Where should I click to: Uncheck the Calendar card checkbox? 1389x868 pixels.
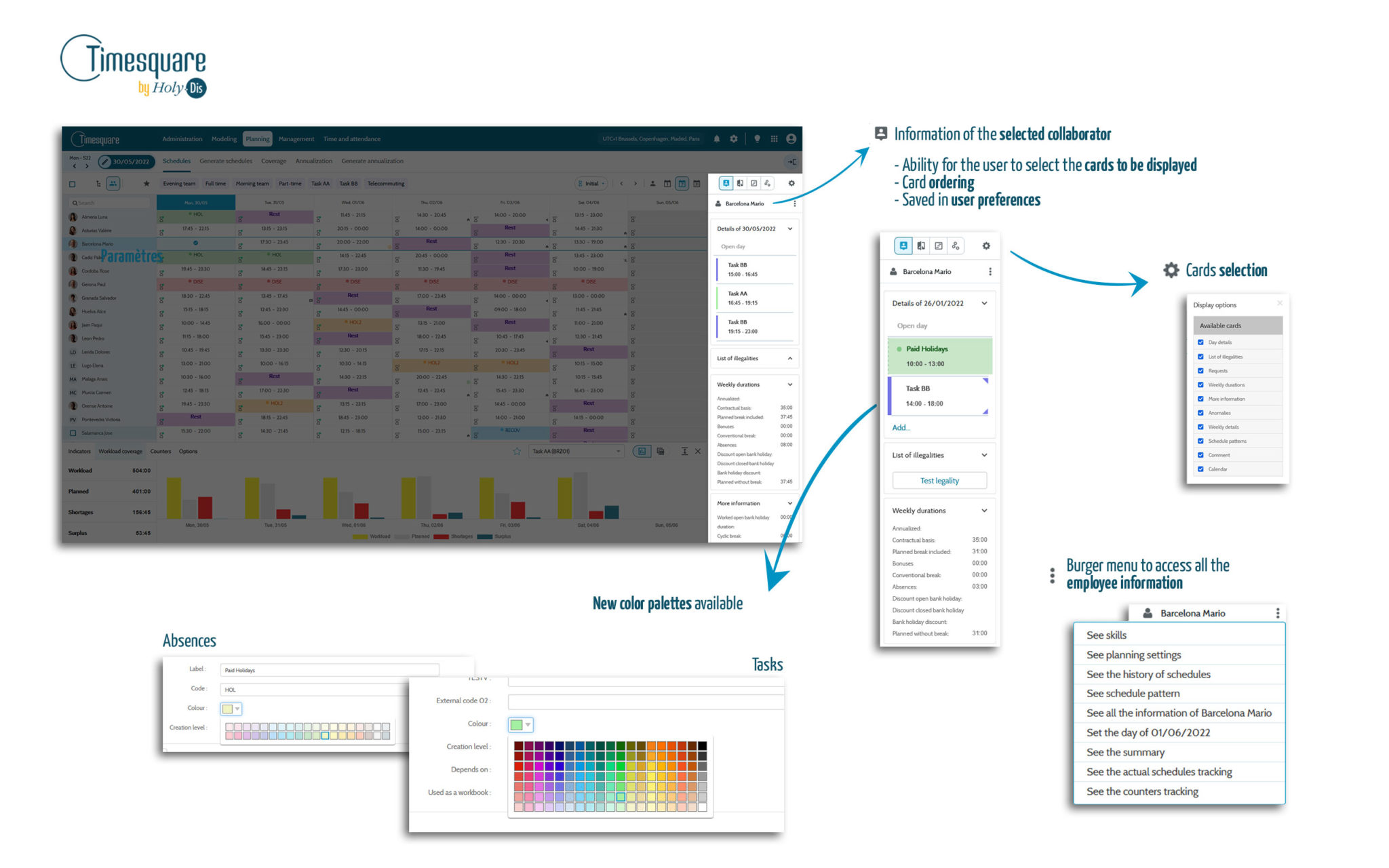(x=1200, y=469)
